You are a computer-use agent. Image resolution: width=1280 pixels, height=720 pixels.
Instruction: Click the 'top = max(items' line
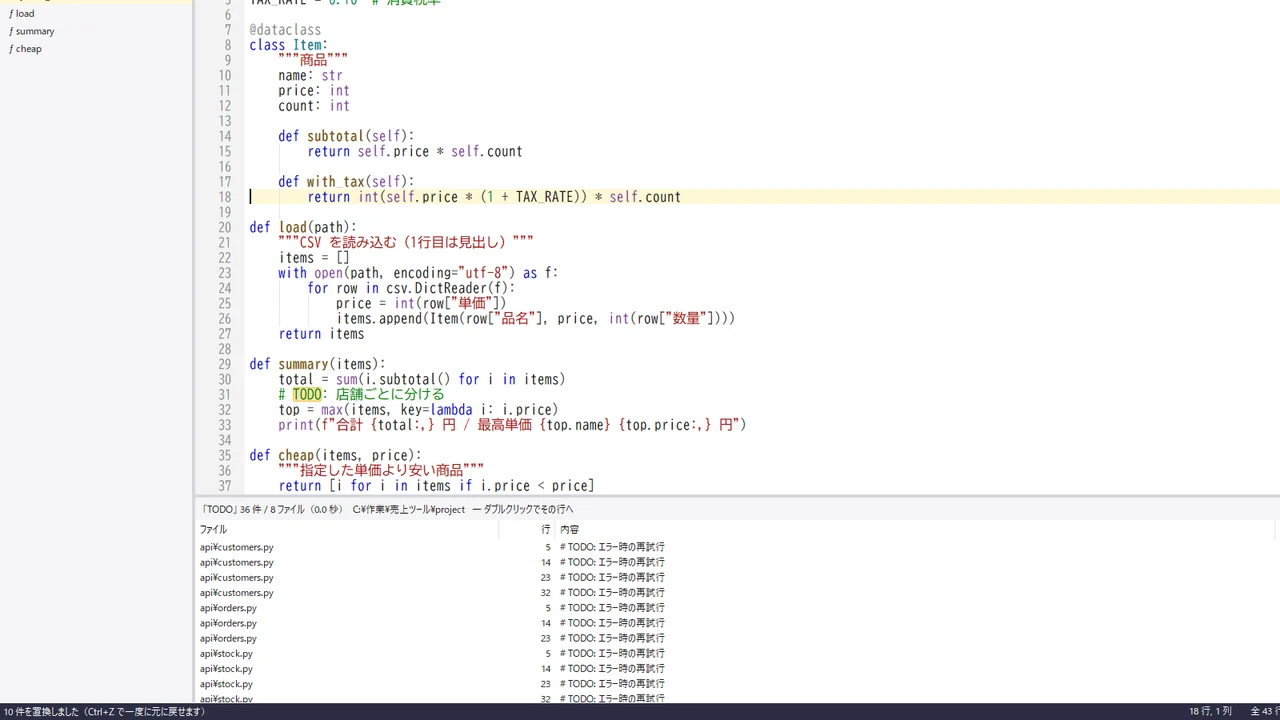tap(418, 410)
